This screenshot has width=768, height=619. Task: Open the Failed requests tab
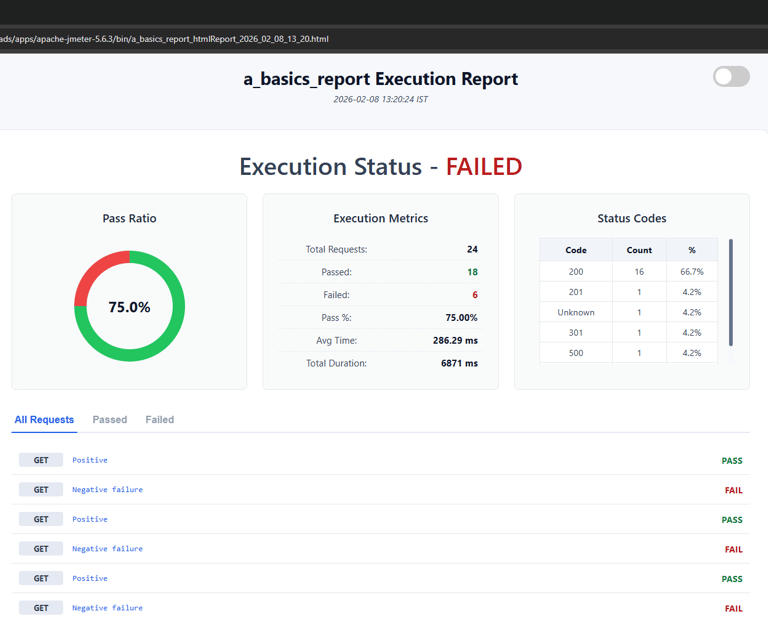(160, 420)
